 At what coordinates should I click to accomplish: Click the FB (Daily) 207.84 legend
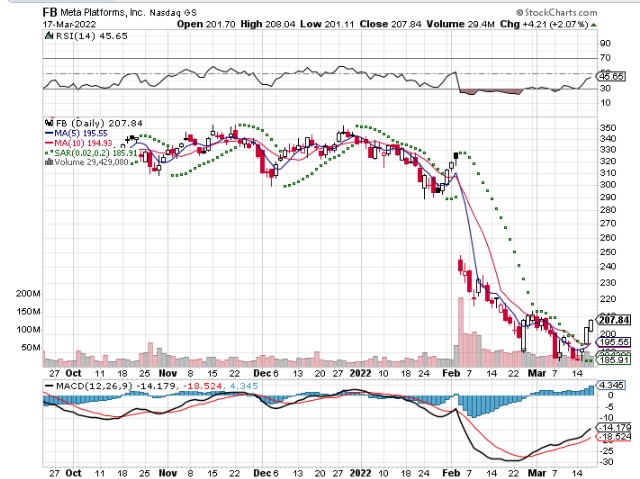(x=99, y=123)
